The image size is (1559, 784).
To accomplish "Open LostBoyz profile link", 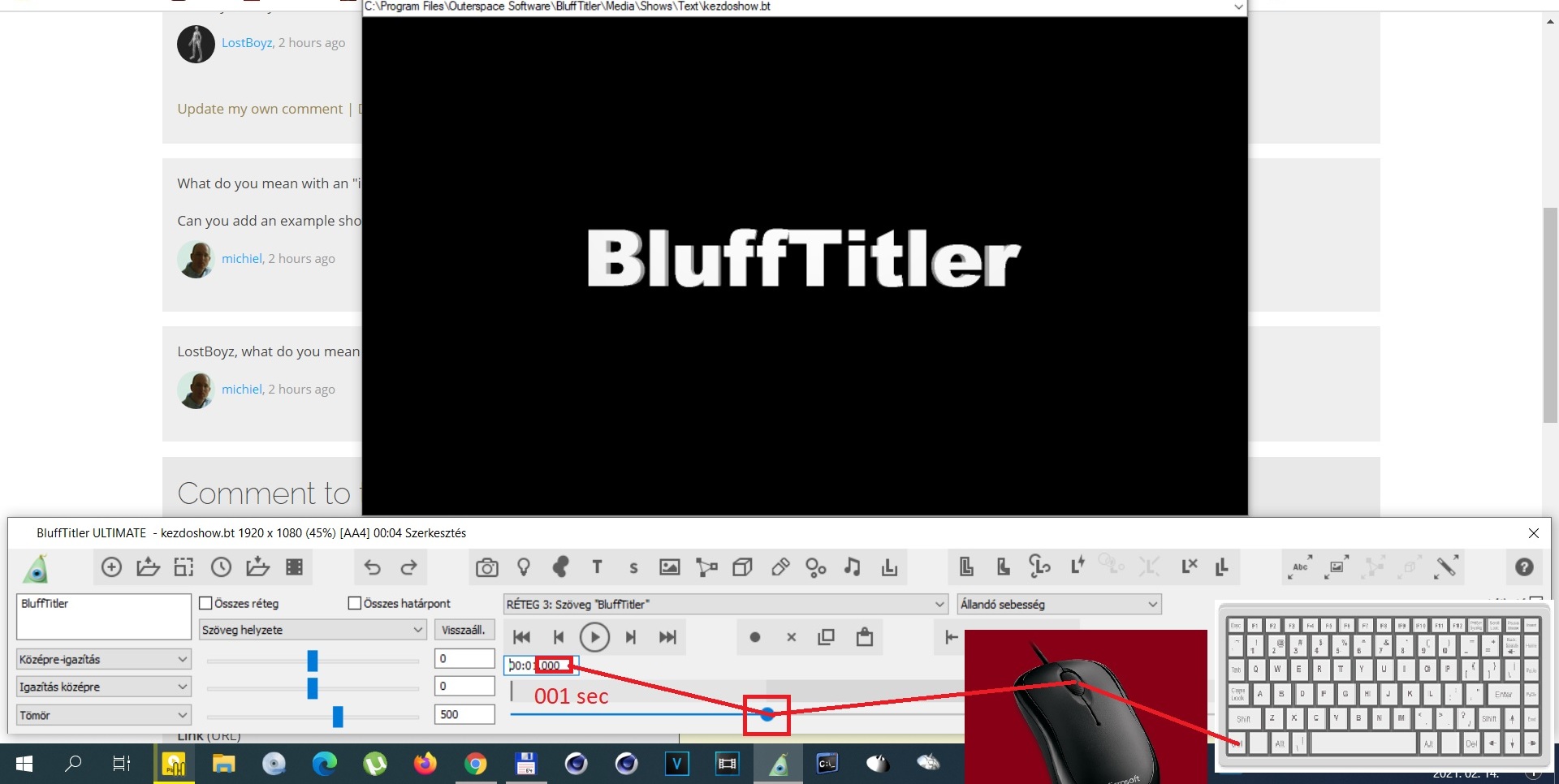I will tap(247, 42).
